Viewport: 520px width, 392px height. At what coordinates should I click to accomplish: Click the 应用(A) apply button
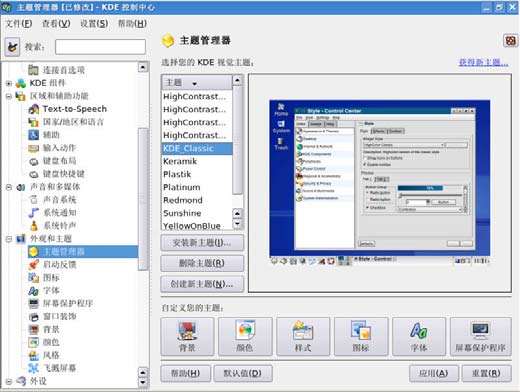[434, 373]
